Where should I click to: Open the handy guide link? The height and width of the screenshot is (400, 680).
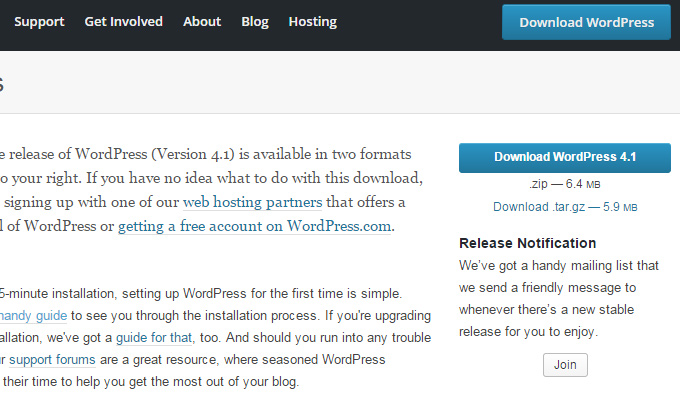pos(33,316)
